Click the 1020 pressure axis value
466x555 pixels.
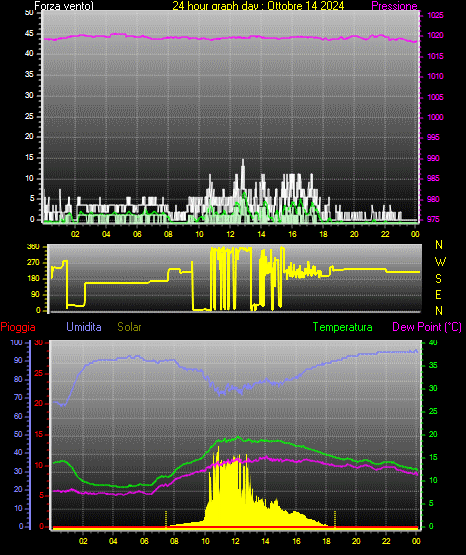click(x=435, y=35)
